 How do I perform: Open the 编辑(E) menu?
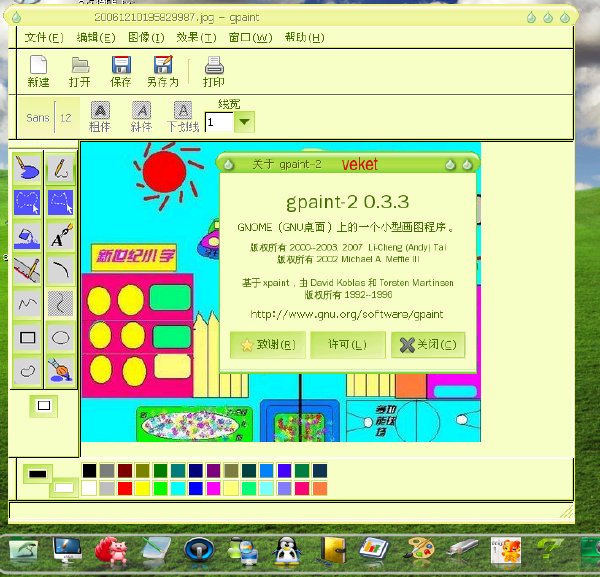click(96, 37)
